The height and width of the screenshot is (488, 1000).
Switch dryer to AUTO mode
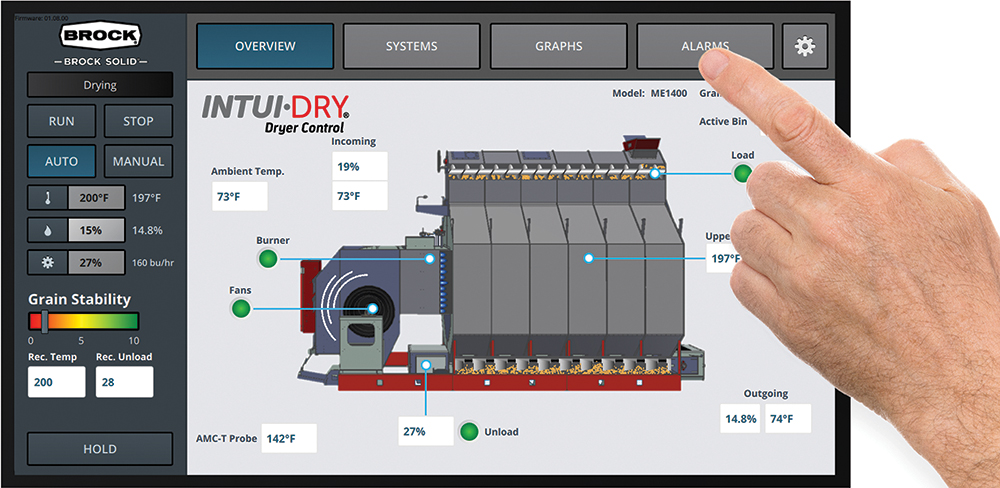point(62,161)
